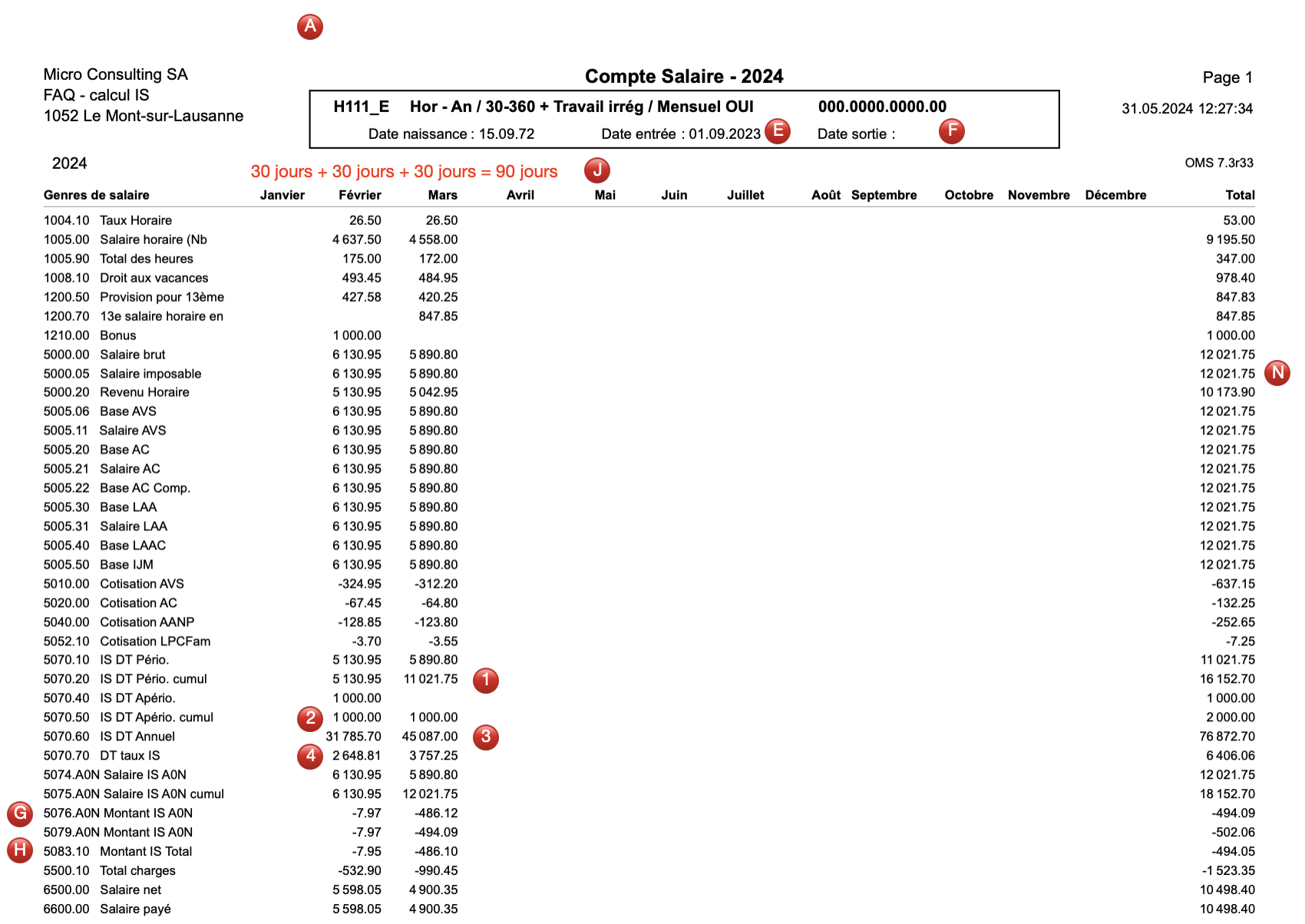The image size is (1305, 924).
Task: Click the row label "5020.00 Cotisation AC"
Action: (x=111, y=603)
